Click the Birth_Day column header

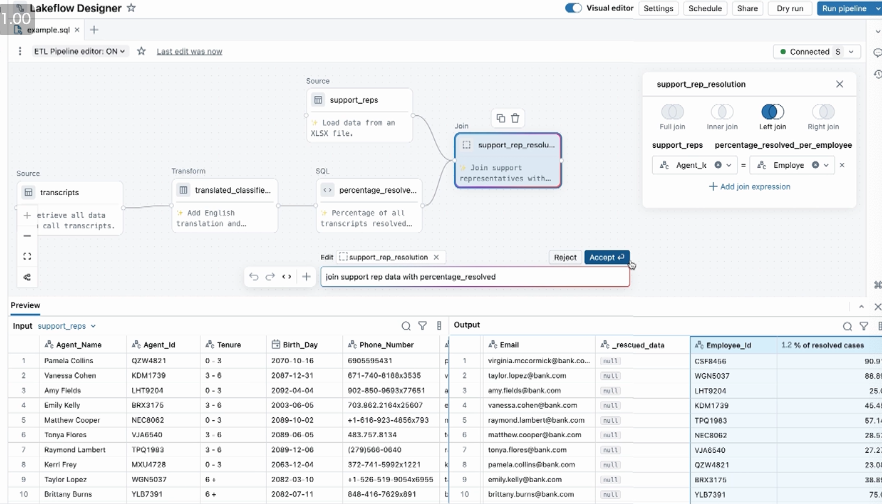pyautogui.click(x=304, y=345)
